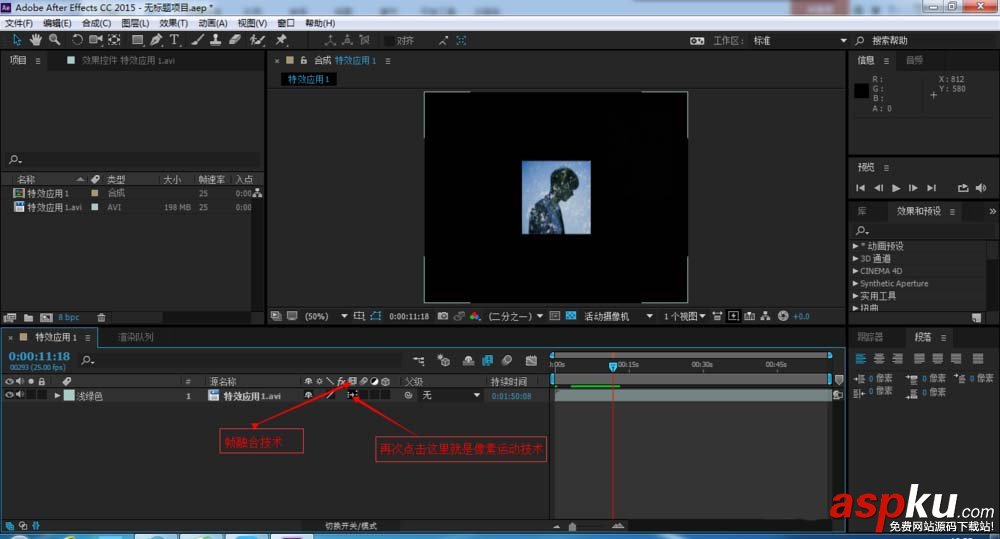Click the 浅绿色 layer label color swatch
This screenshot has width=1000, height=539.
(69, 396)
